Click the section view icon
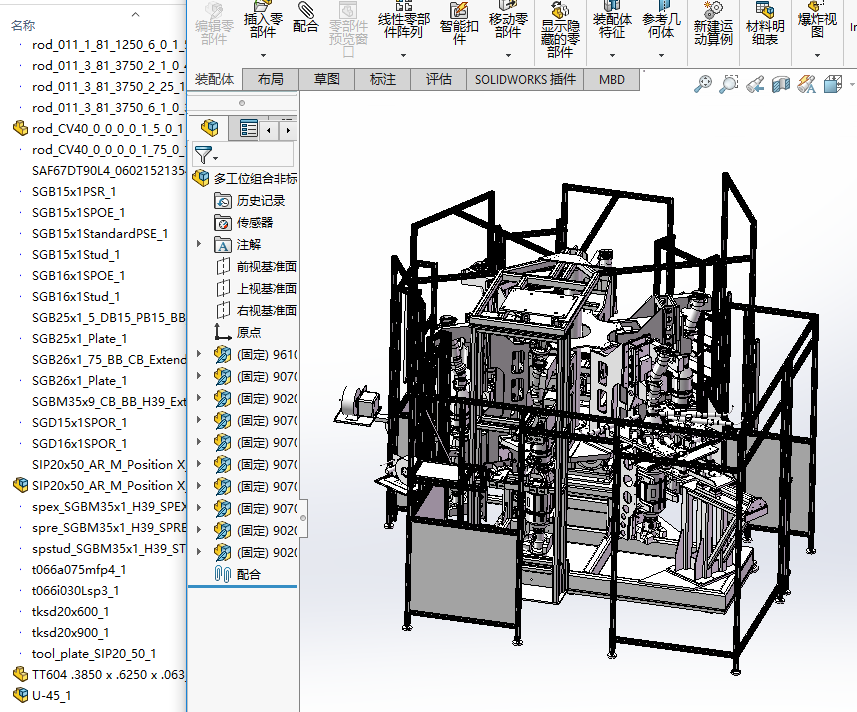Image resolution: width=857 pixels, height=712 pixels. (780, 86)
